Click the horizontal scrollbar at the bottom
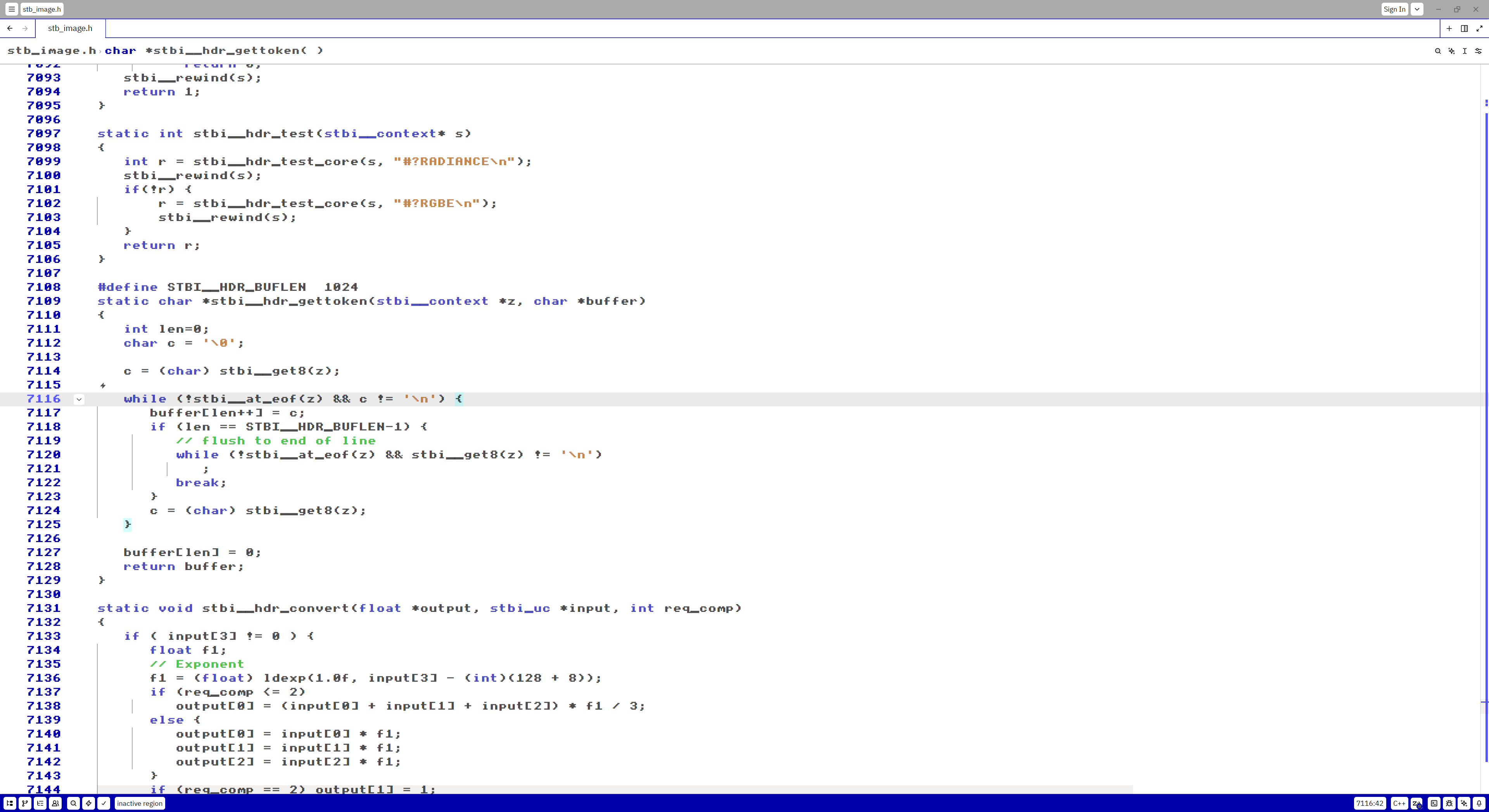The height and width of the screenshot is (812, 1489). click(x=616, y=790)
